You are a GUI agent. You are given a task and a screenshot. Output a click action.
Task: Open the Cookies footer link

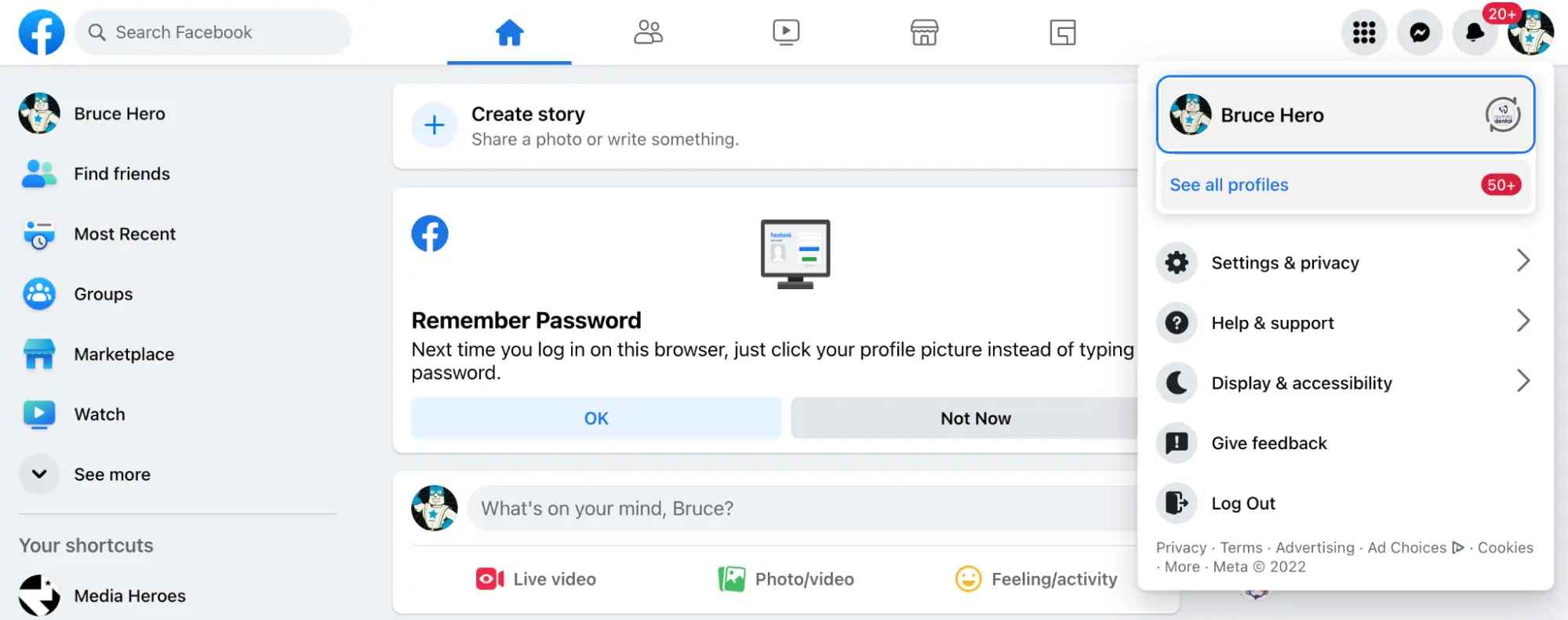tap(1505, 548)
